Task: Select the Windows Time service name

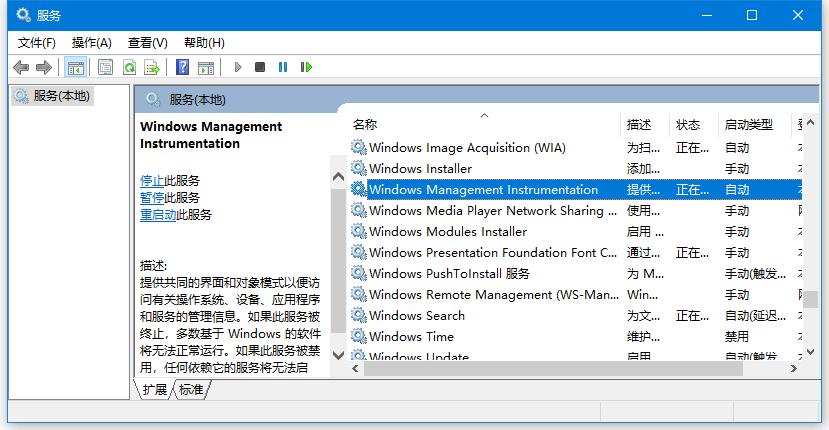Action: click(411, 337)
